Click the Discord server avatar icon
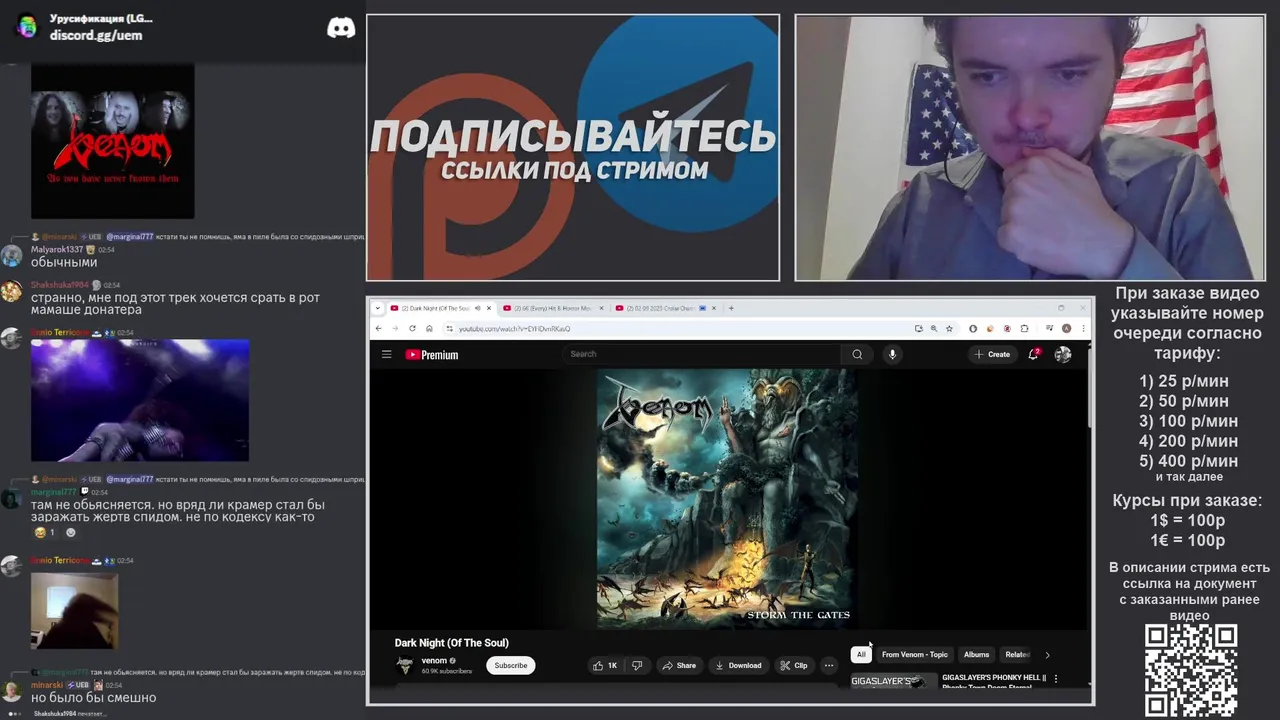 click(x=28, y=27)
